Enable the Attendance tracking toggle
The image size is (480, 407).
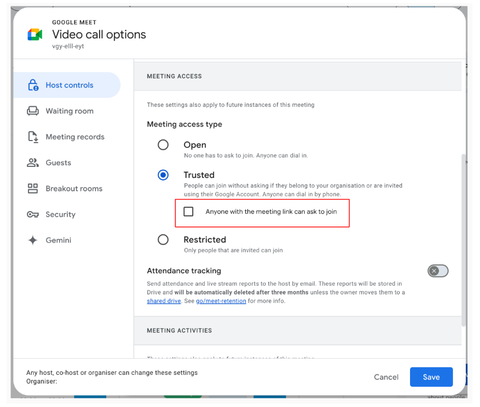coord(438,271)
